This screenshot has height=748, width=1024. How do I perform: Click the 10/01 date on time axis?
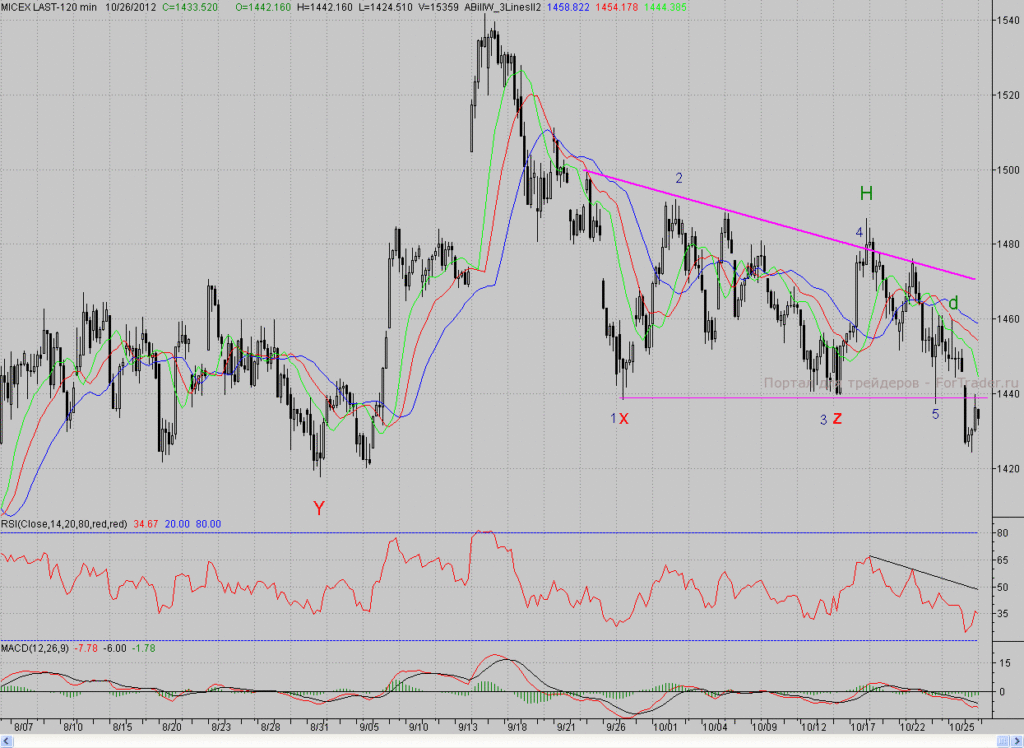click(665, 726)
